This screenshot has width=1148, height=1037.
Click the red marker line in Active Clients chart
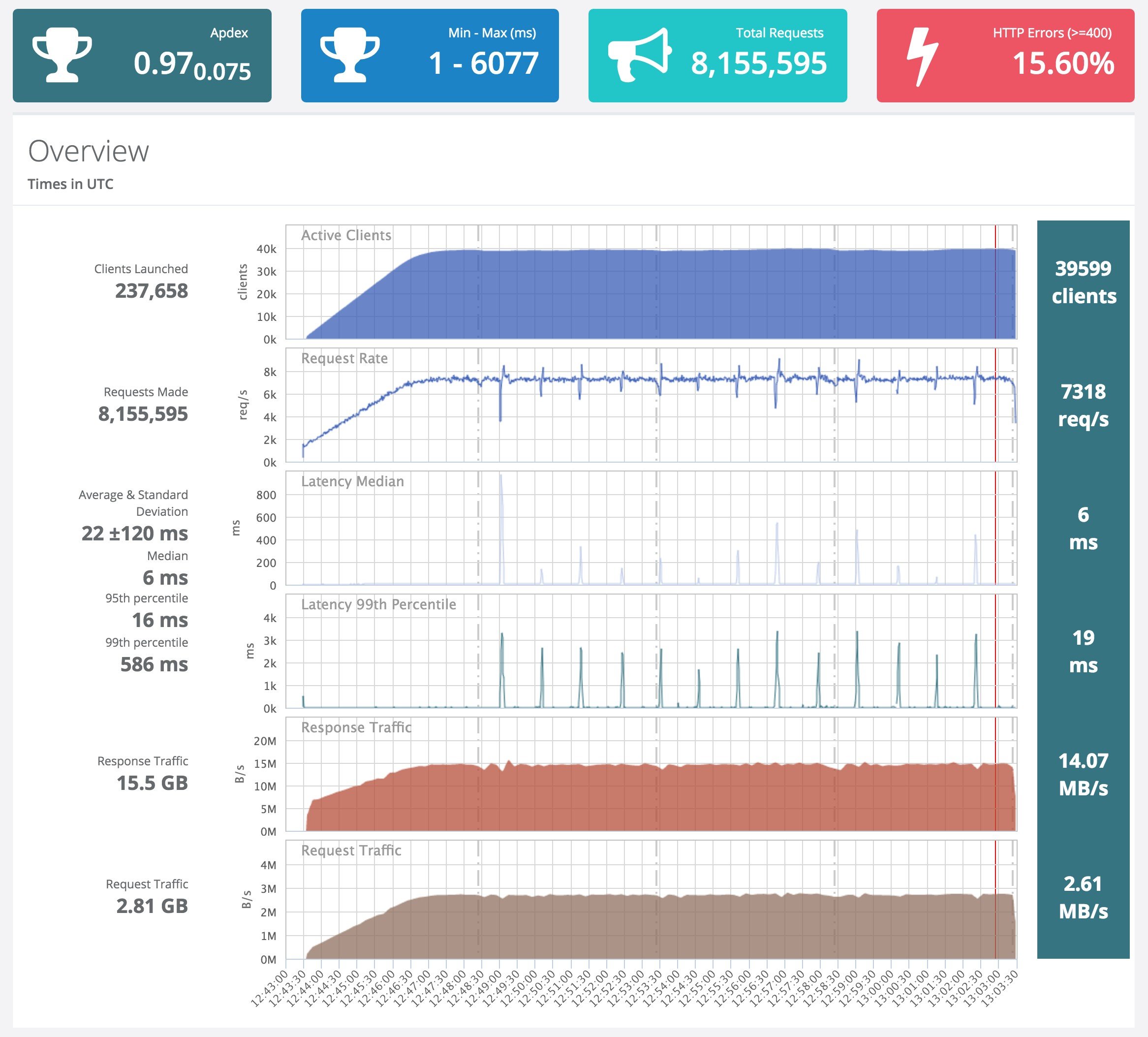click(x=995, y=282)
